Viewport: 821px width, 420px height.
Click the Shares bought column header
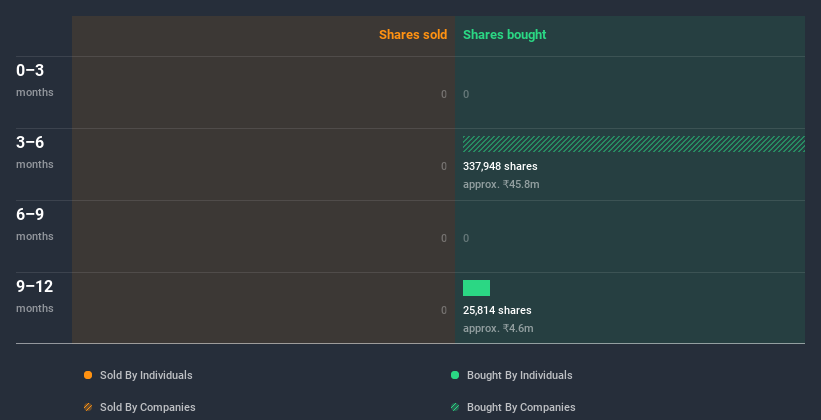coord(505,35)
